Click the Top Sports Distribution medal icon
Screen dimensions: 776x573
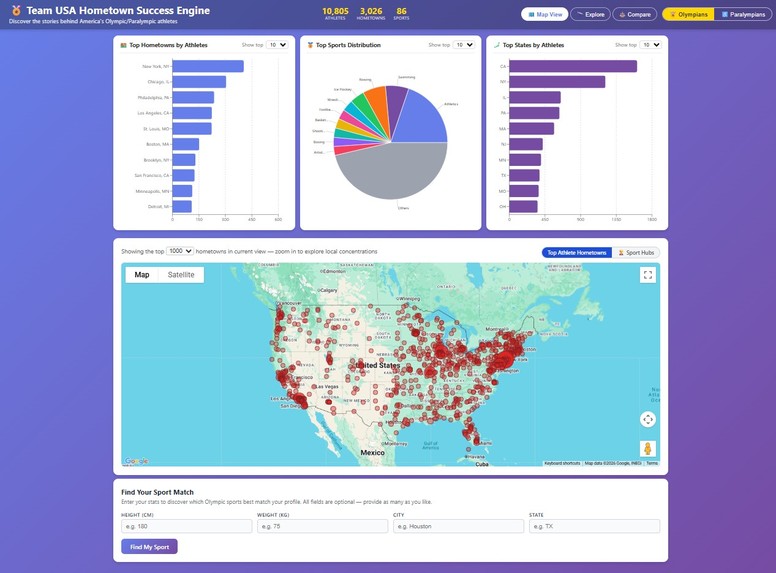click(310, 45)
